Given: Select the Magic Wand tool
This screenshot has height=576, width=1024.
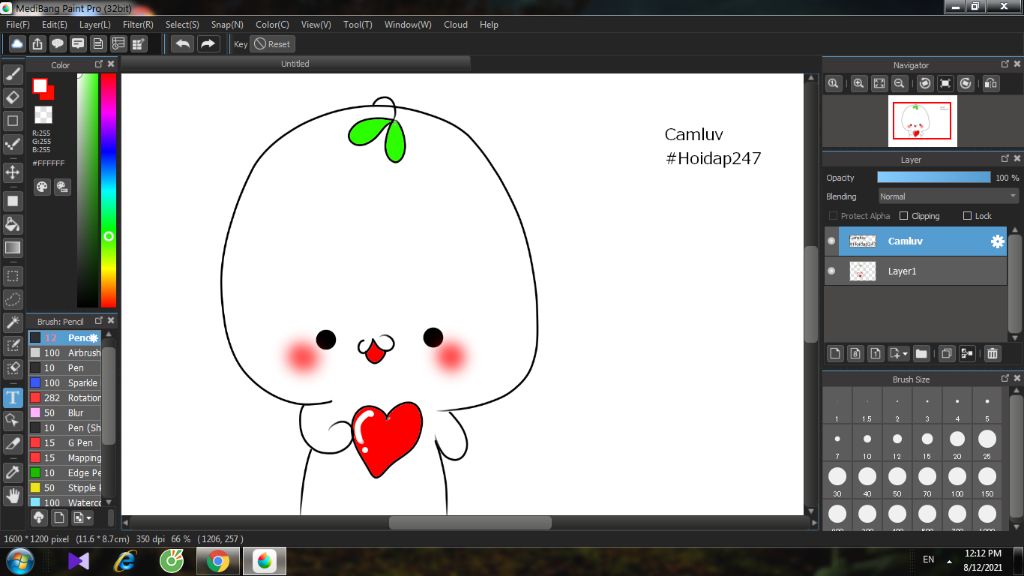Looking at the screenshot, I should (12, 322).
